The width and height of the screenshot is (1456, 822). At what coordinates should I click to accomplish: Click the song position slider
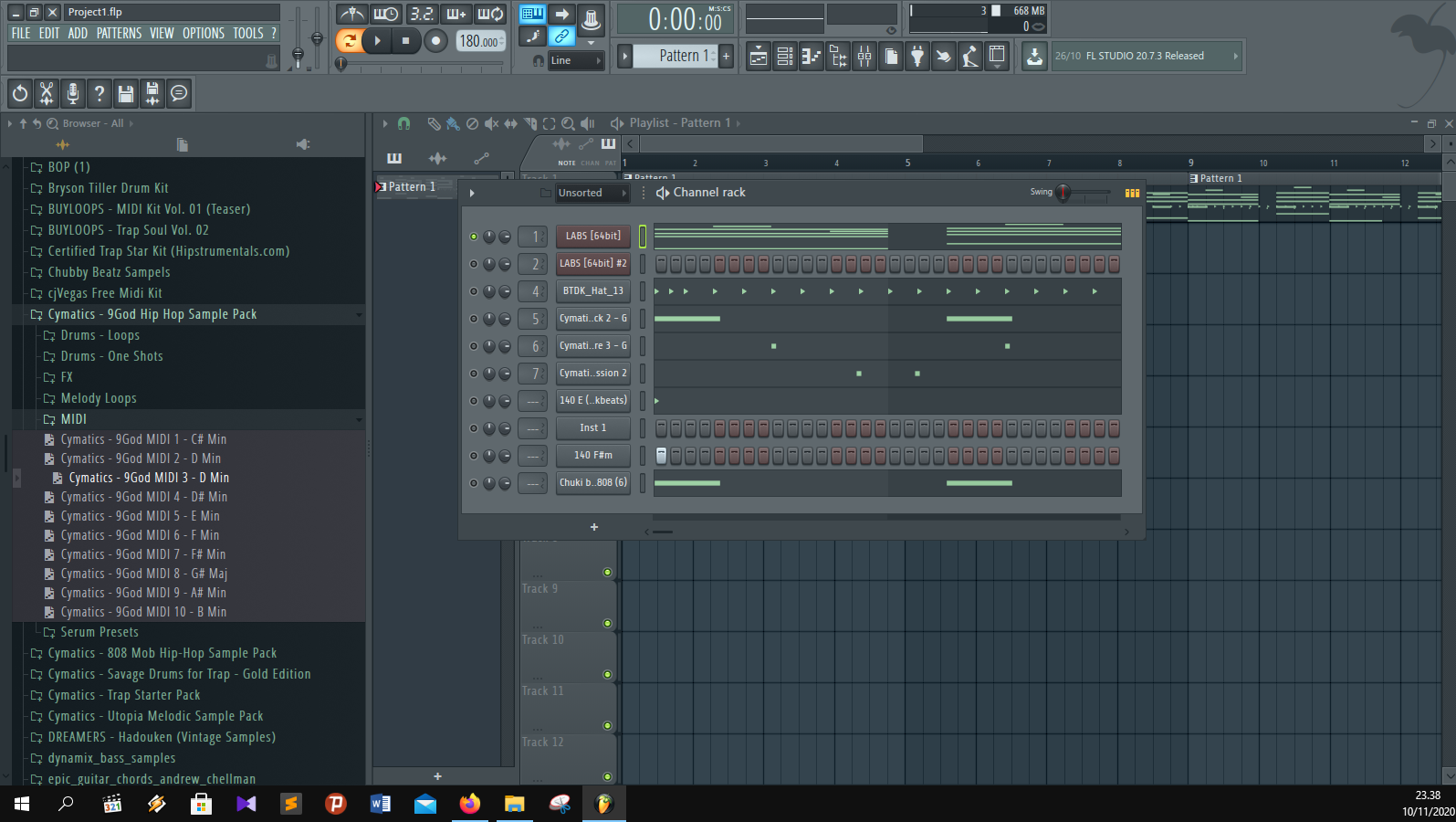click(x=420, y=64)
